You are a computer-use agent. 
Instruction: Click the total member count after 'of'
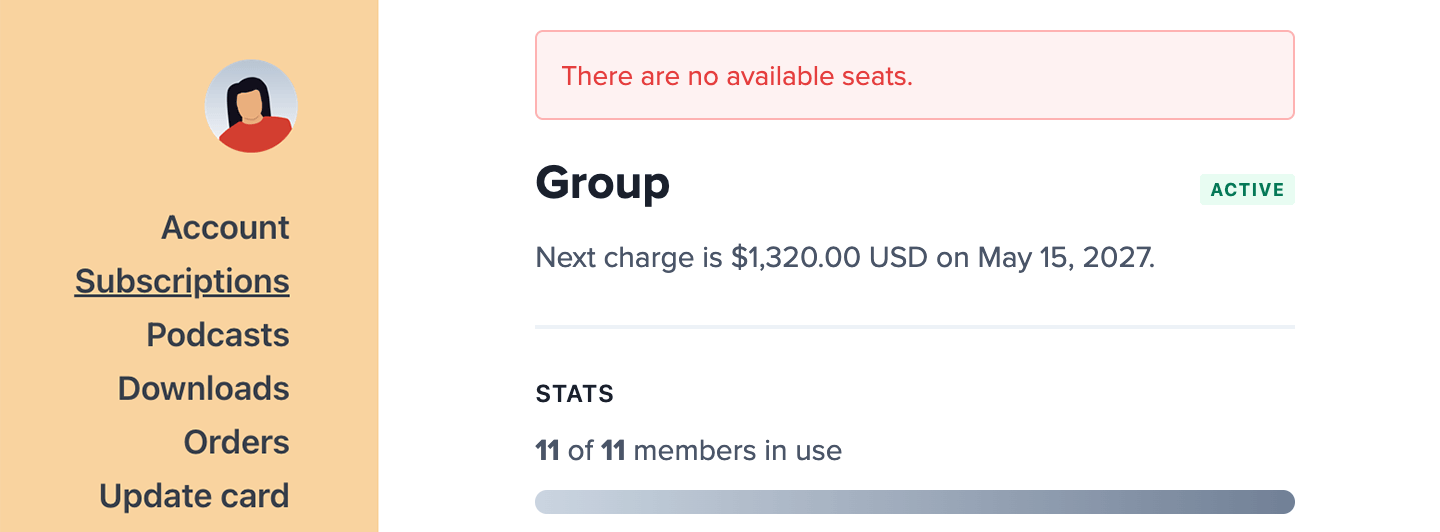click(x=613, y=451)
